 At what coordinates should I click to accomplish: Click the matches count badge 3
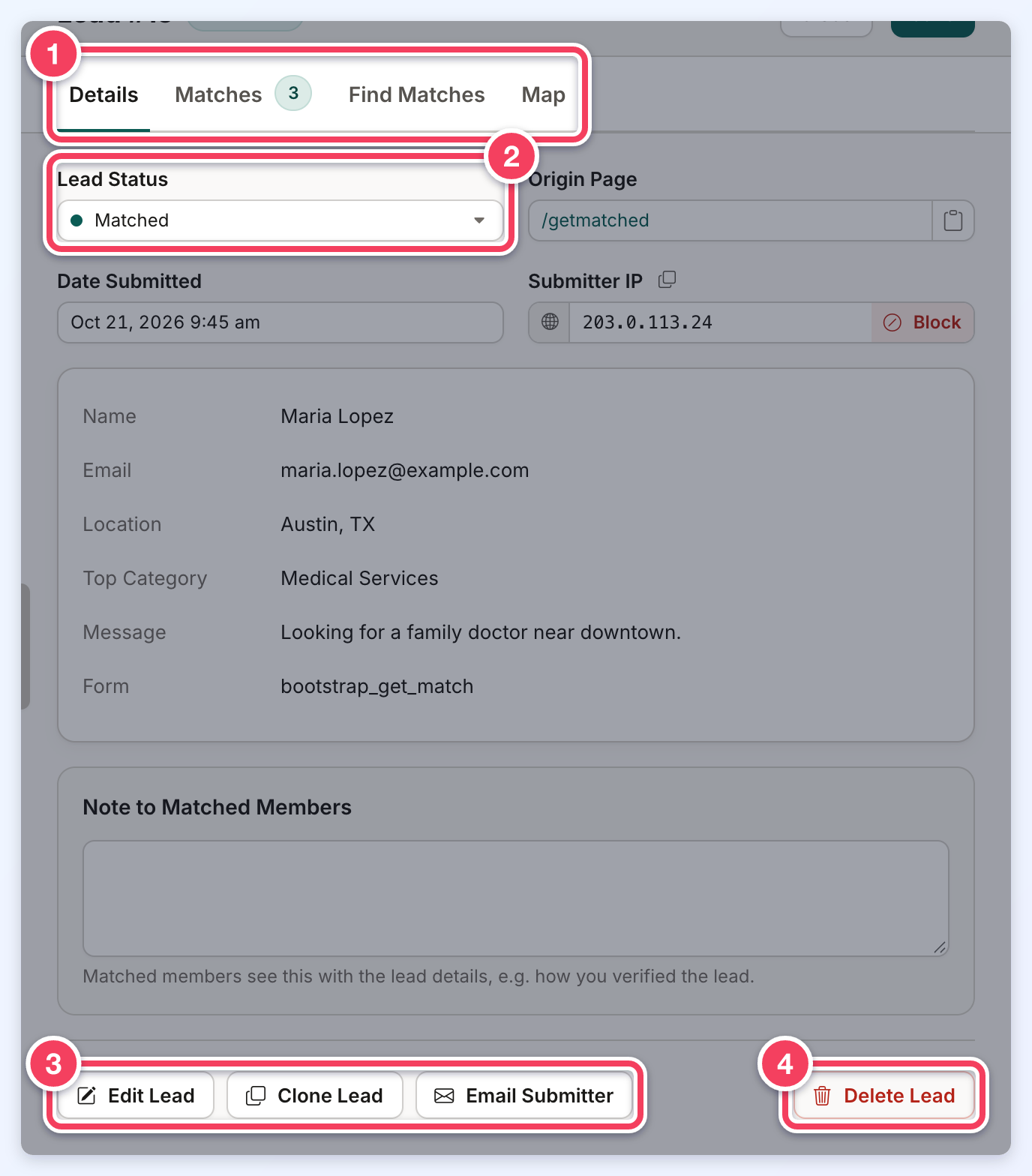pos(293,93)
